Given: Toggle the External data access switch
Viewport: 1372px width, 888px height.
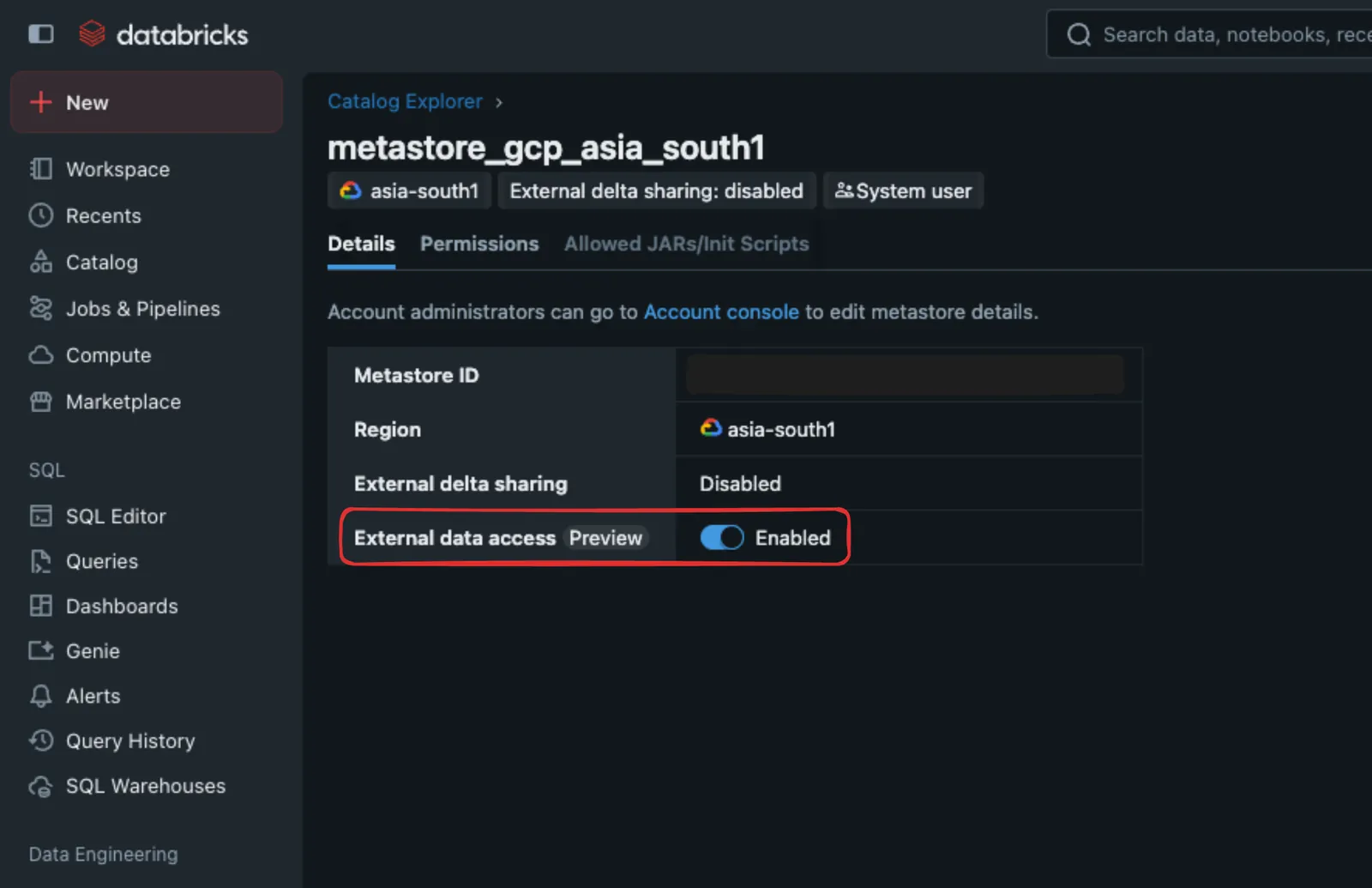Looking at the screenshot, I should pos(722,538).
